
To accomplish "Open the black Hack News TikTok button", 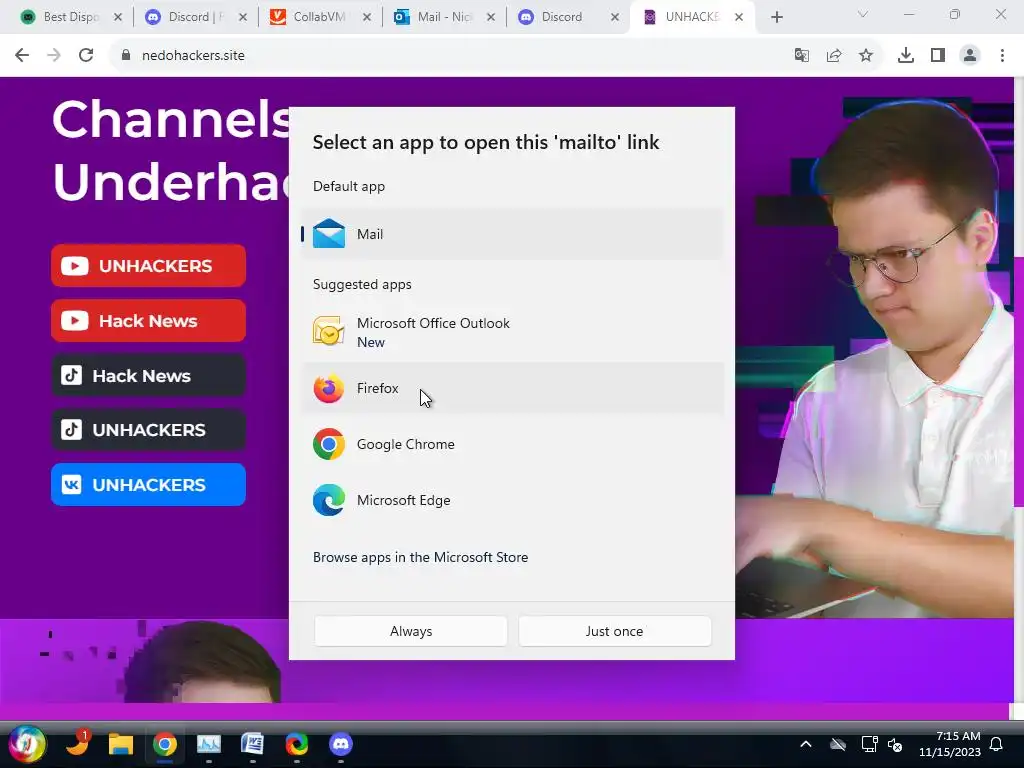I will pyautogui.click(x=148, y=376).
